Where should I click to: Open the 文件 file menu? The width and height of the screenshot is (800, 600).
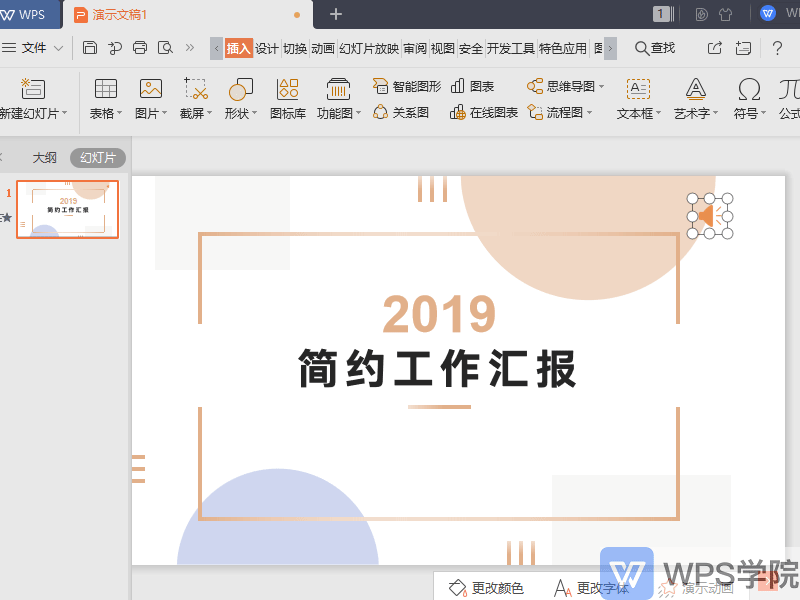tap(37, 47)
